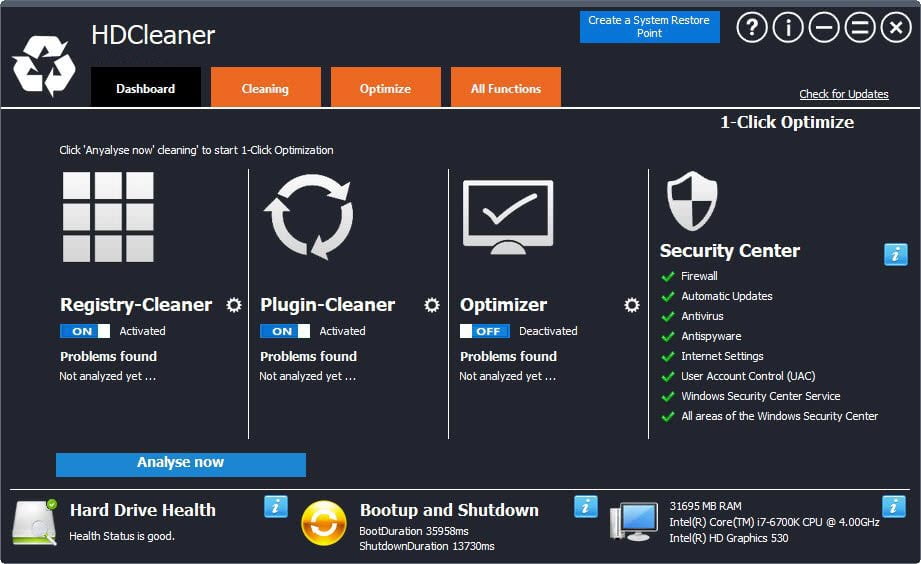
Task: Click 'Not analyzed yet' under Optimizer
Action: coord(507,376)
